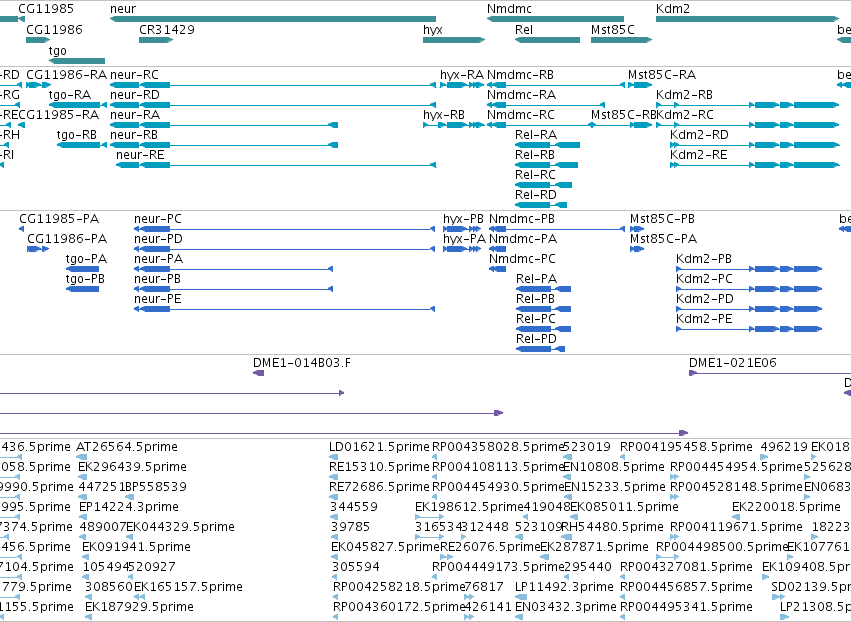Image resolution: width=851 pixels, height=622 pixels.
Task: Select EST EP14224.3prime
Action: click(129, 507)
